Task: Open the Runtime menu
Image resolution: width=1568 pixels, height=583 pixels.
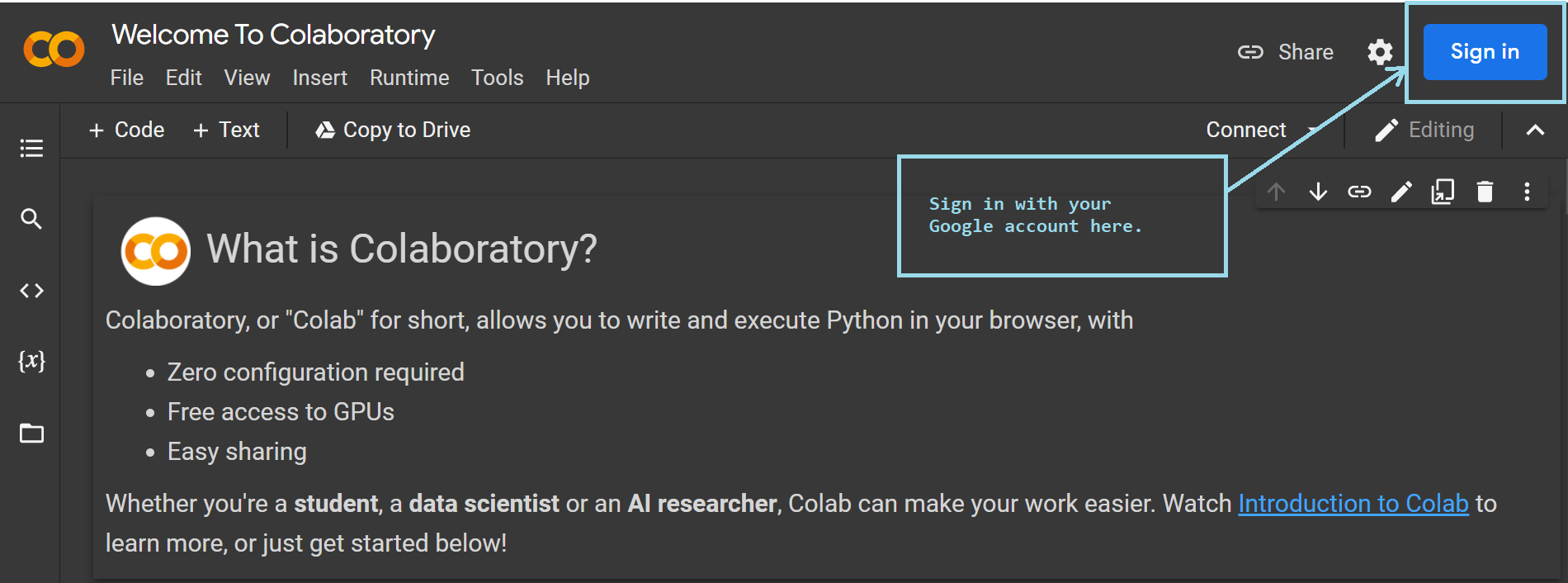Action: point(409,78)
